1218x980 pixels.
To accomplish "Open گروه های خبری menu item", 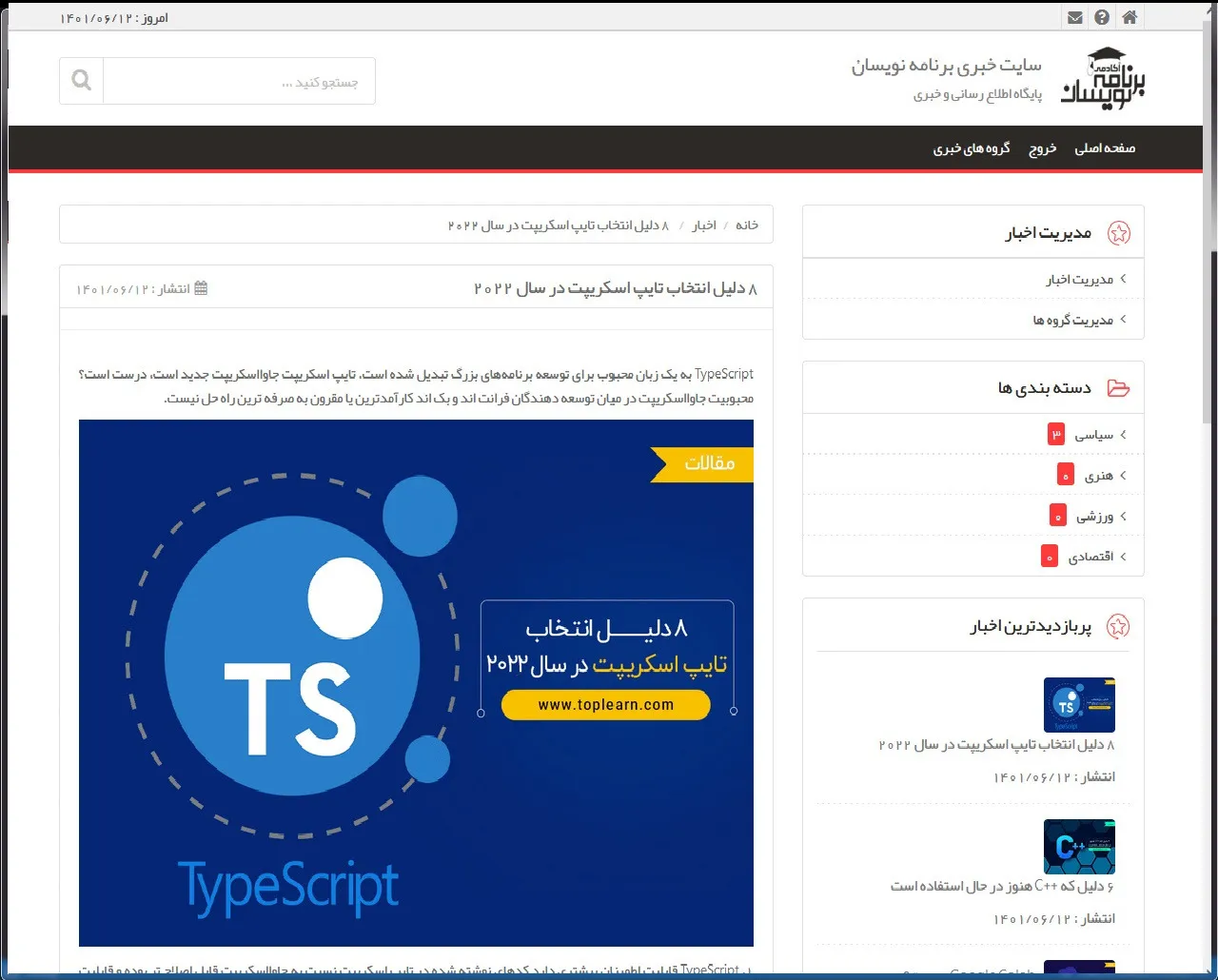I will [971, 148].
